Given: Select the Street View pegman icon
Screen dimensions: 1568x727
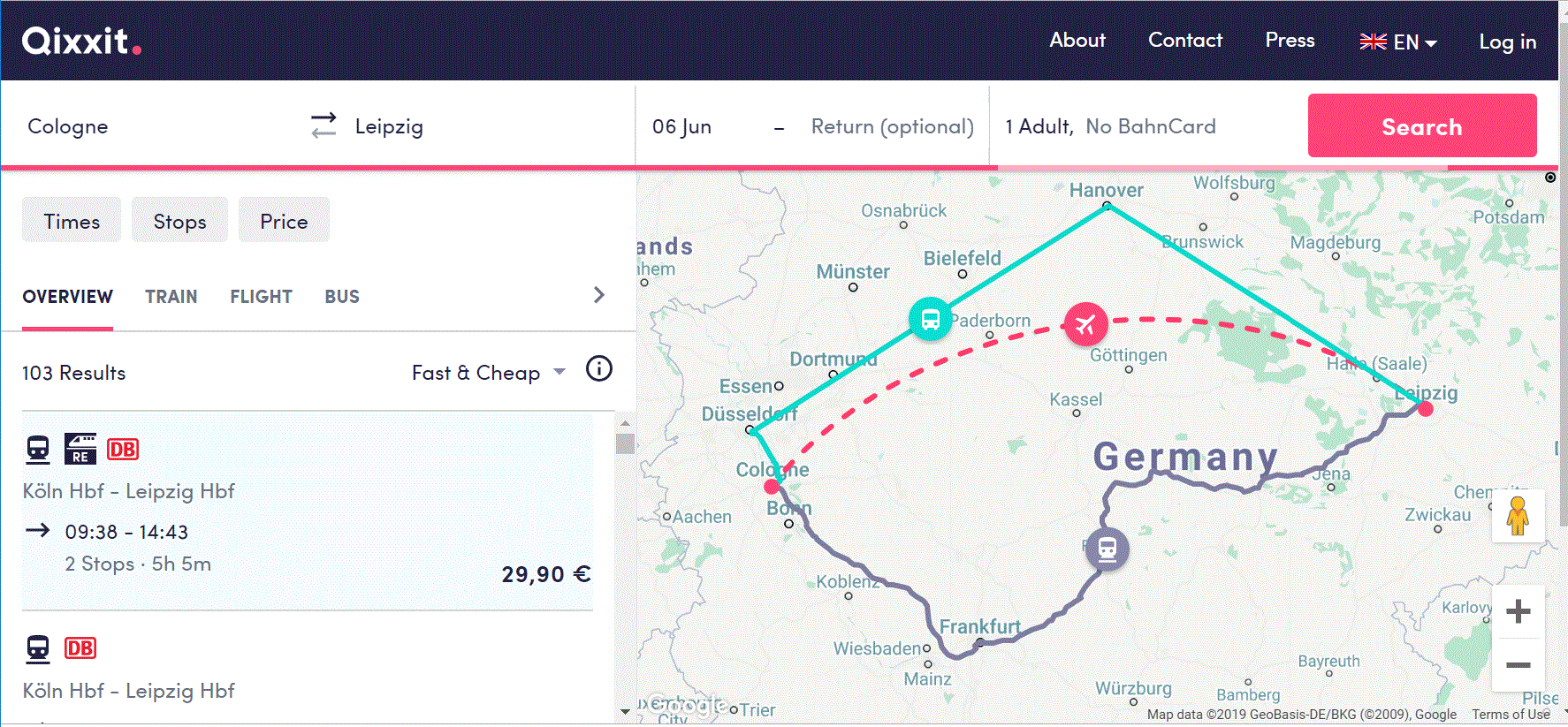Looking at the screenshot, I should click(x=1518, y=516).
